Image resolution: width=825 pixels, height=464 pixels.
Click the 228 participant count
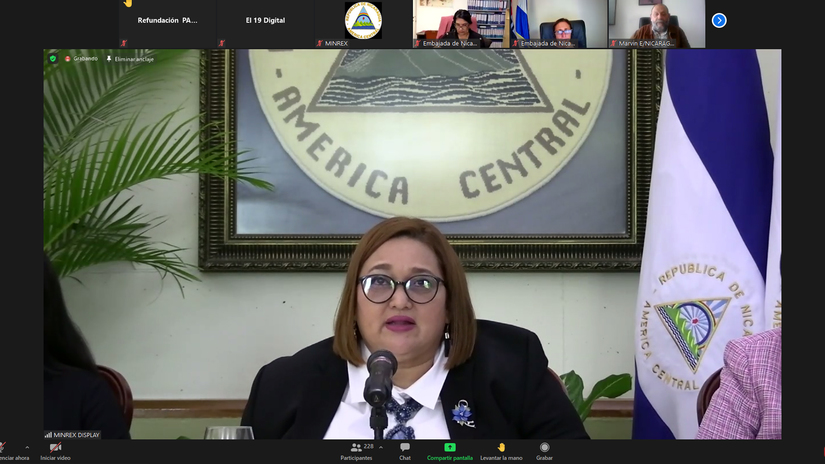point(369,447)
